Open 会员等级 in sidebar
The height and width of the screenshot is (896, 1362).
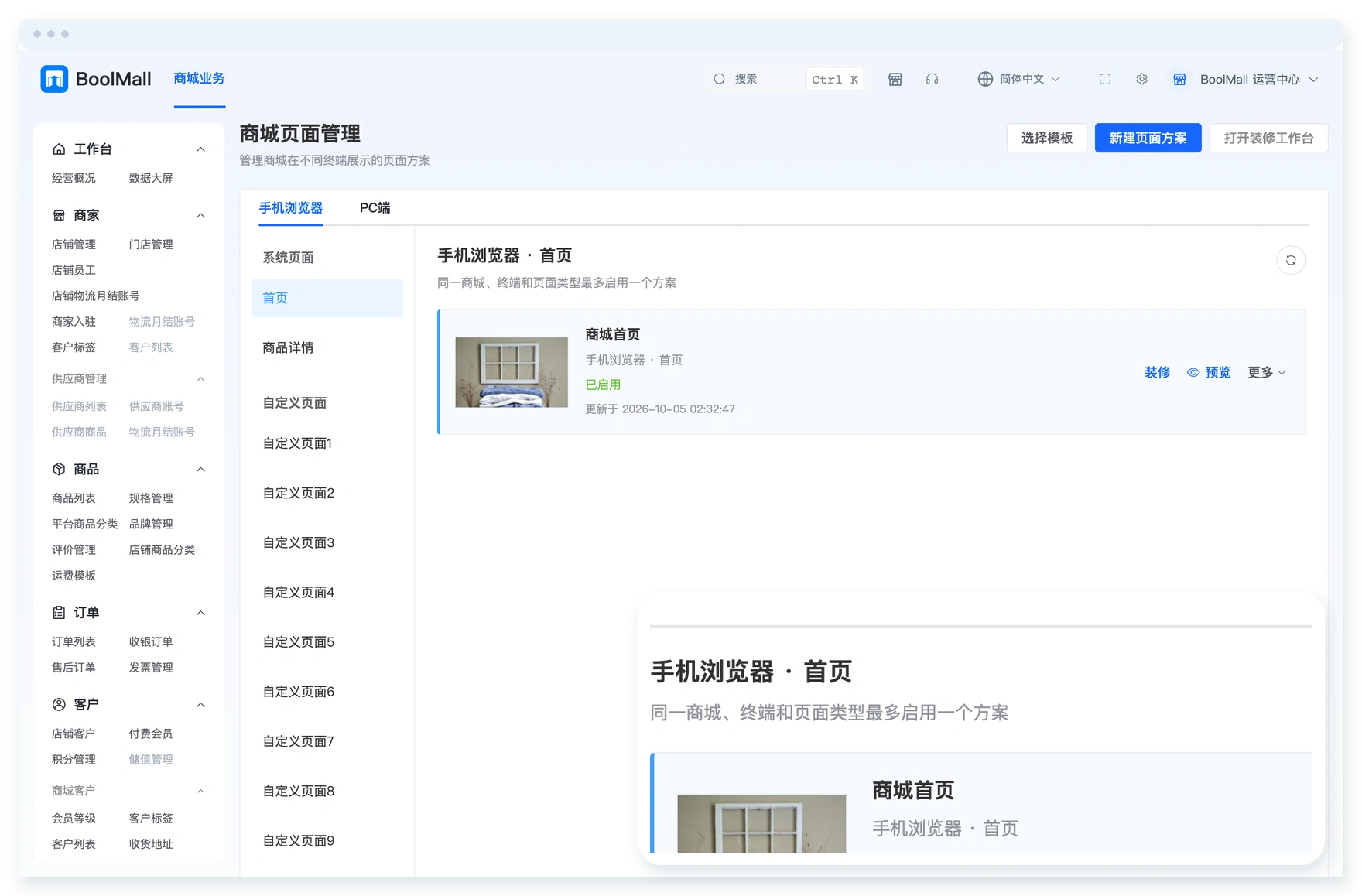point(74,818)
